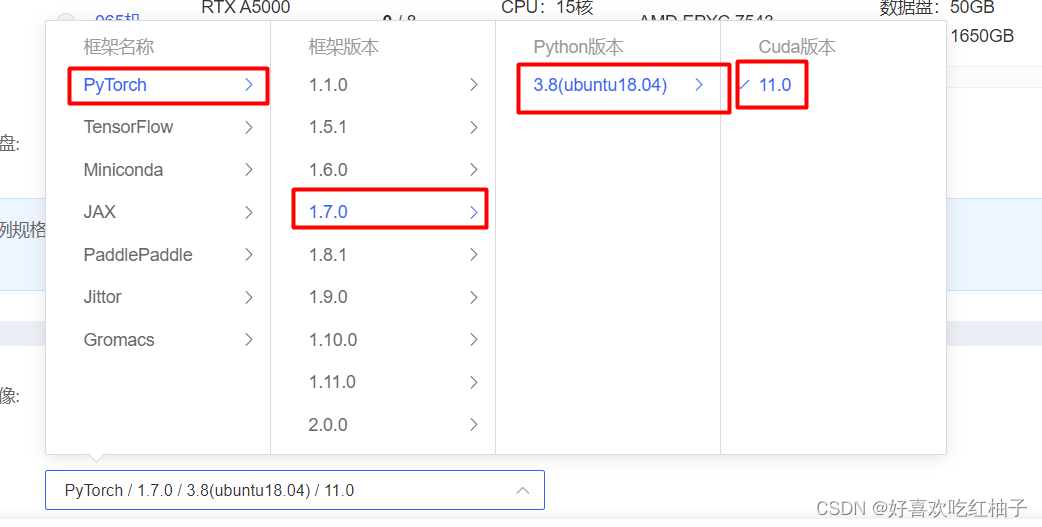This screenshot has width=1042, height=527.
Task: Pick JAX framework entry
Action: pos(158,212)
